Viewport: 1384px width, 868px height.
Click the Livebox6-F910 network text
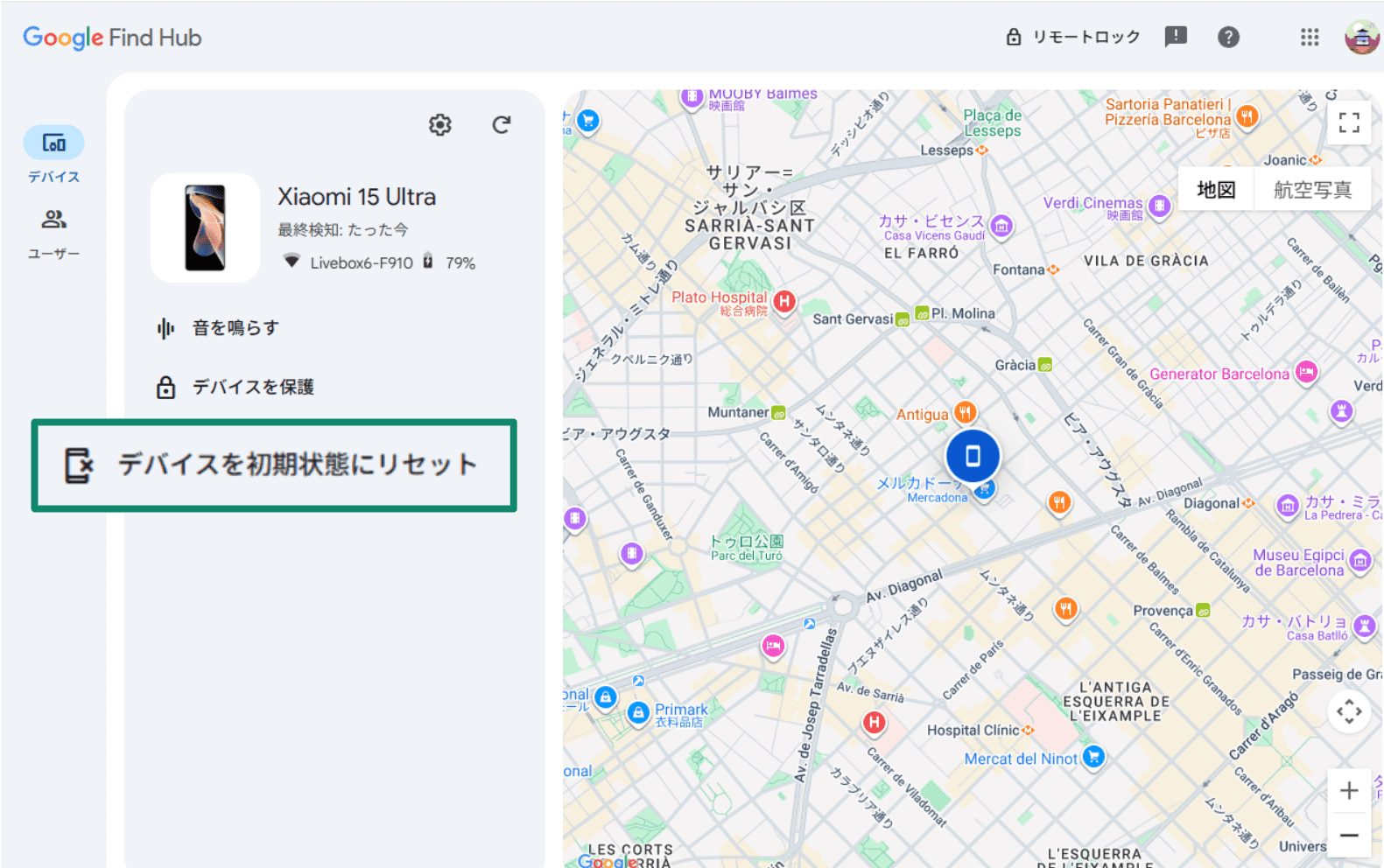coord(362,262)
